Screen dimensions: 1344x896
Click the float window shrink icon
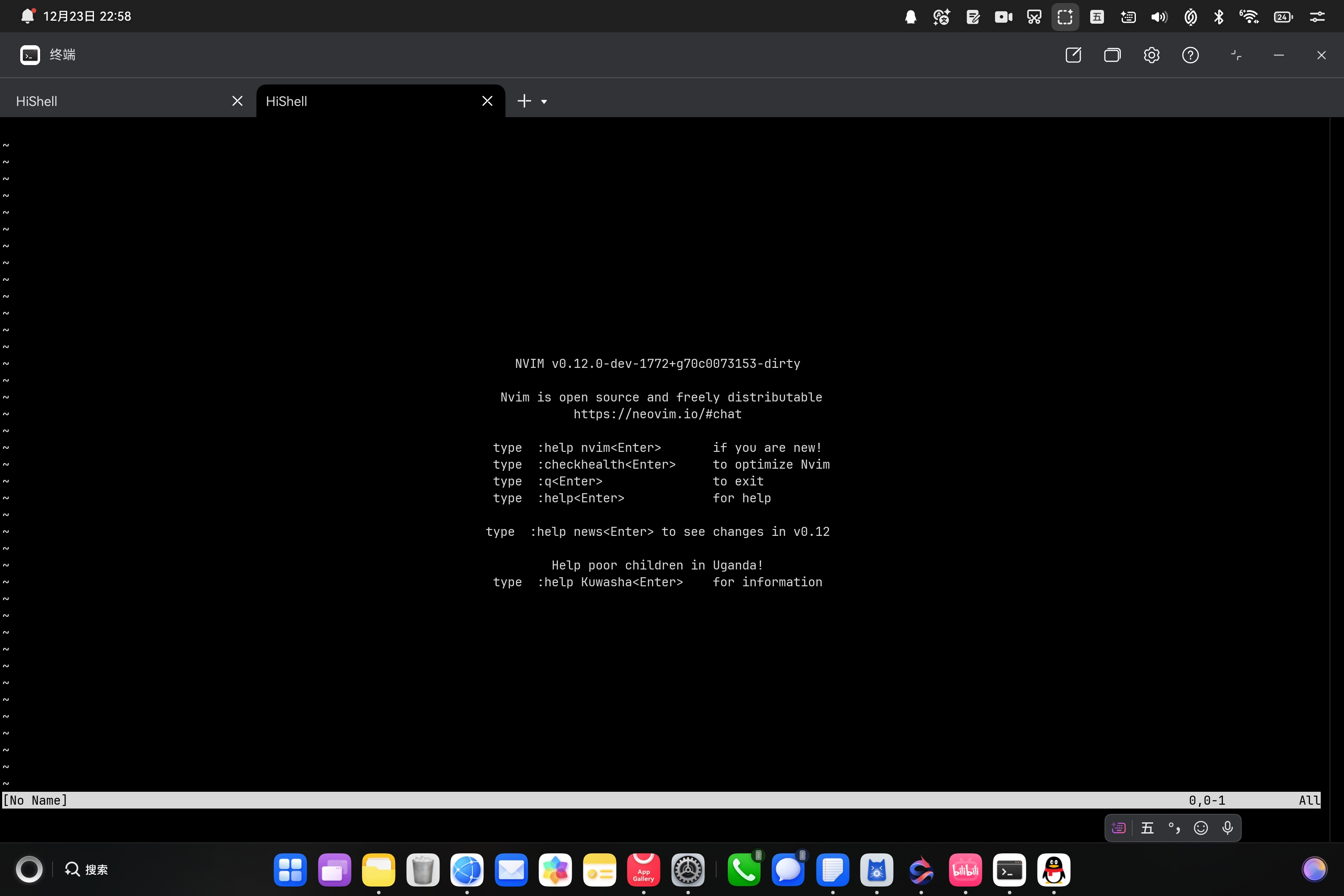click(x=1236, y=55)
